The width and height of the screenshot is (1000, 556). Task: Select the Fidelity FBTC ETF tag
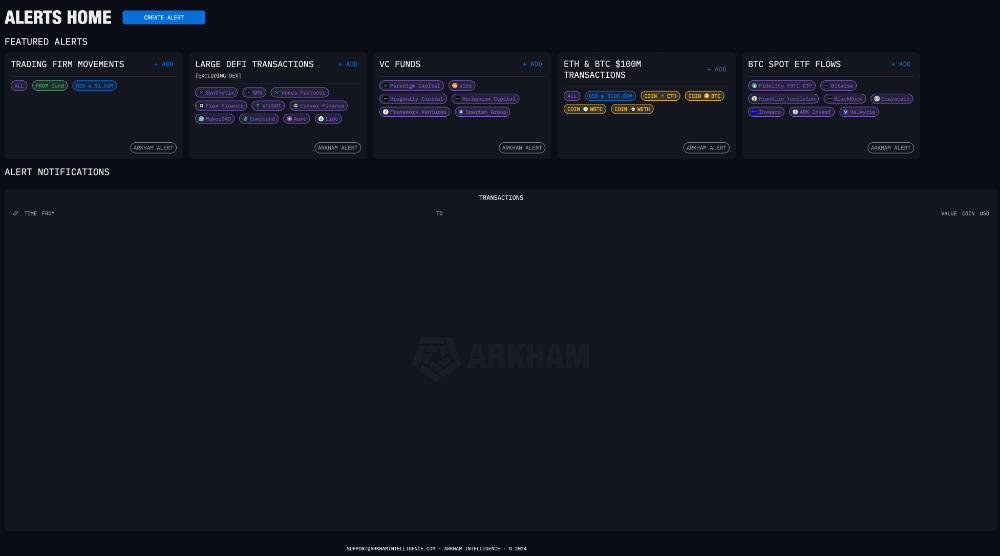coord(782,86)
